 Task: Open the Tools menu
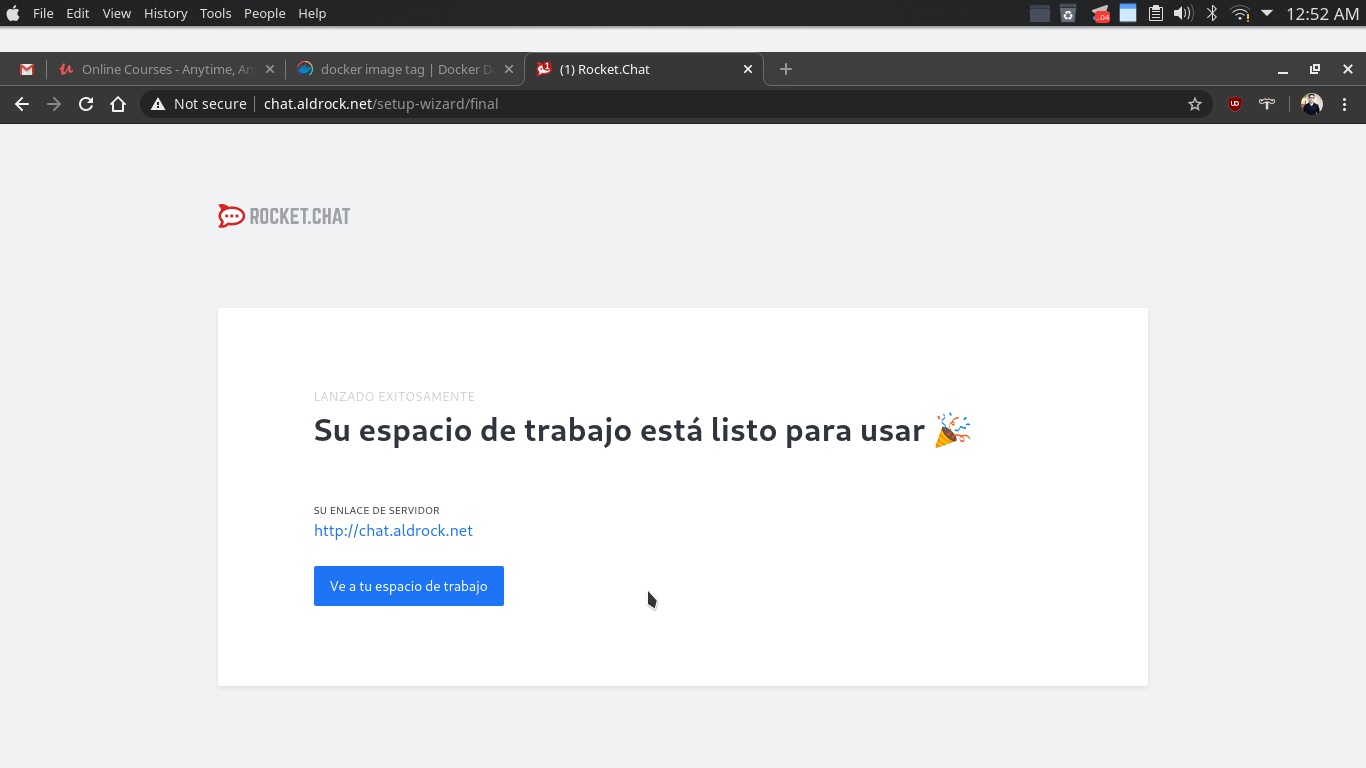click(x=215, y=13)
